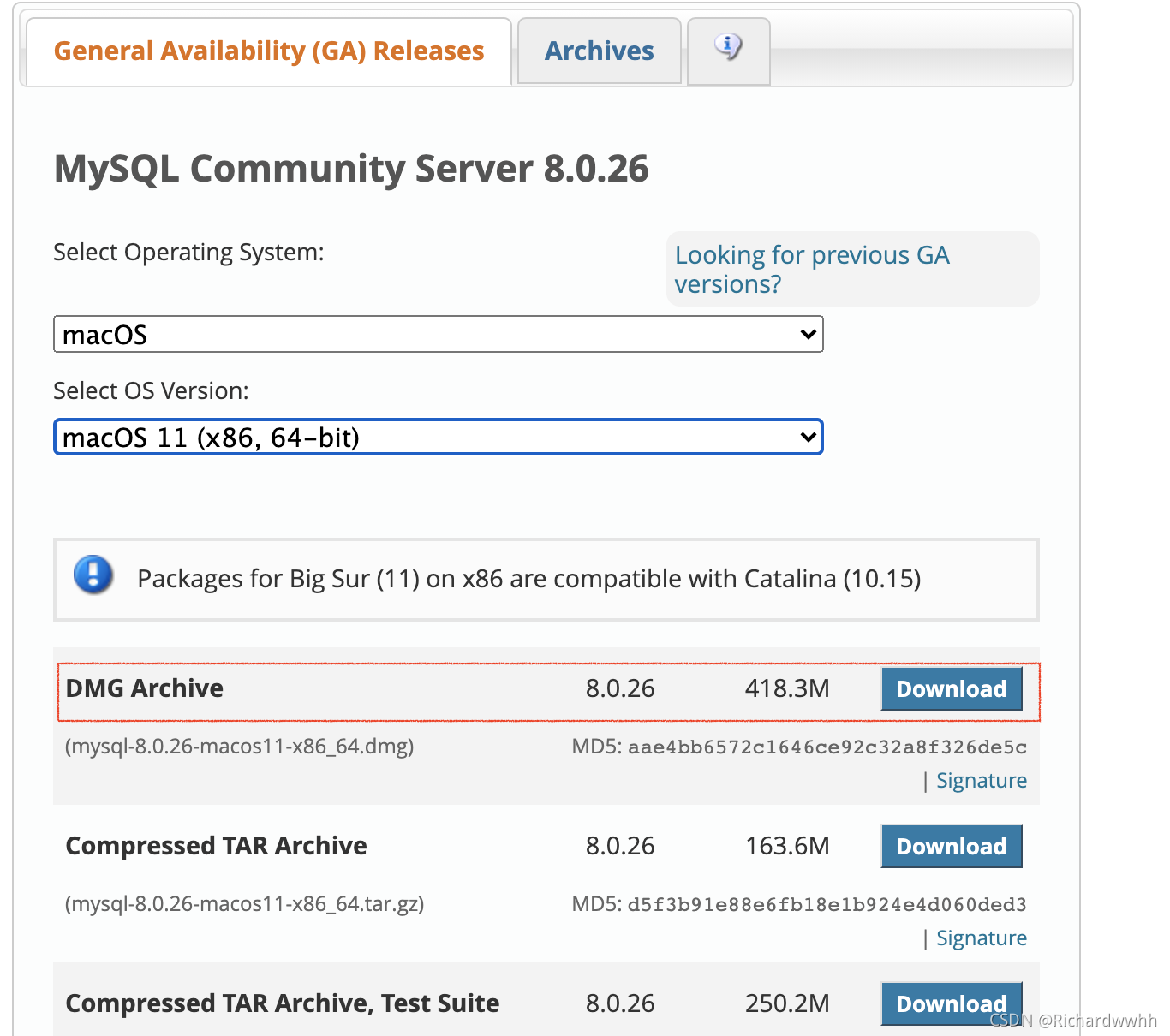Viewport: 1170px width, 1036px height.
Task: Download the DMG Archive package
Action: (x=952, y=688)
